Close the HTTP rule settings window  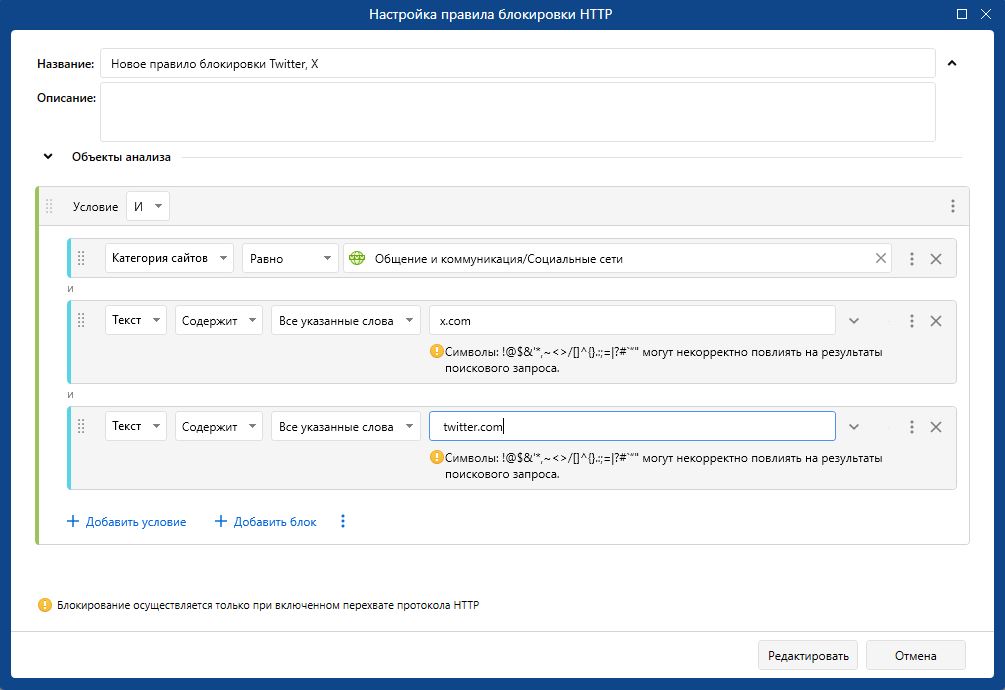[x=986, y=14]
